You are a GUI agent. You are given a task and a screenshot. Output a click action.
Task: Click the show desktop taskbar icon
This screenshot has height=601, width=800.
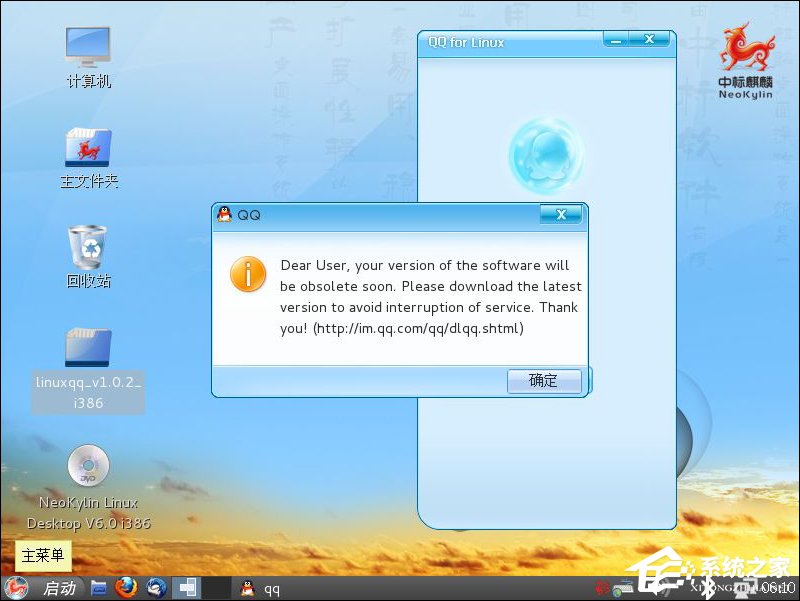187,588
